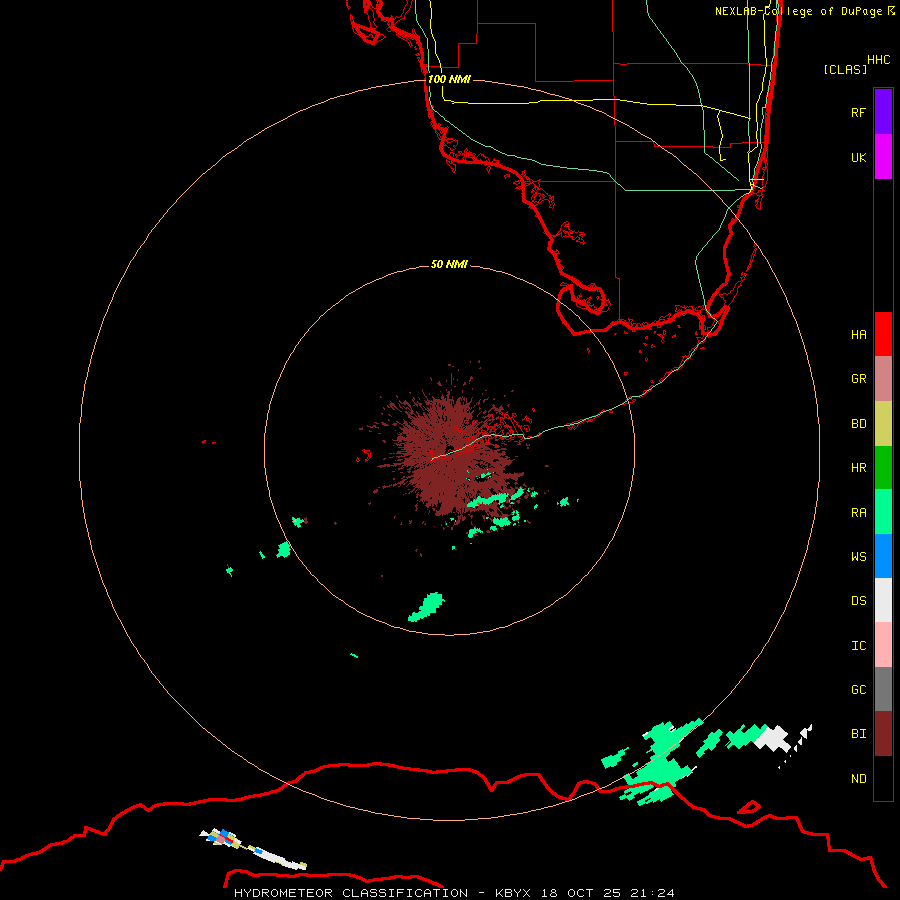Image resolution: width=900 pixels, height=900 pixels.
Task: Select the GR dusty pink legend swatch
Action: click(x=883, y=379)
